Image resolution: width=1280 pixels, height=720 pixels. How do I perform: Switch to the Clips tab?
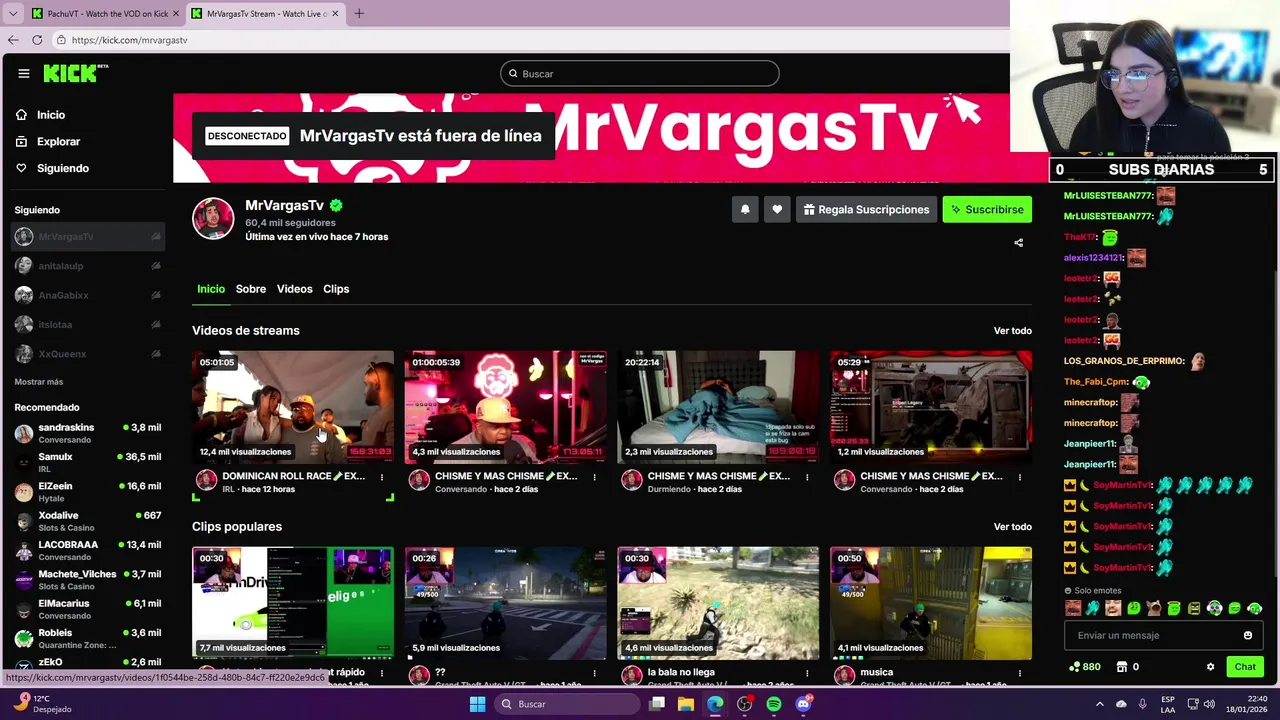pyautogui.click(x=336, y=289)
